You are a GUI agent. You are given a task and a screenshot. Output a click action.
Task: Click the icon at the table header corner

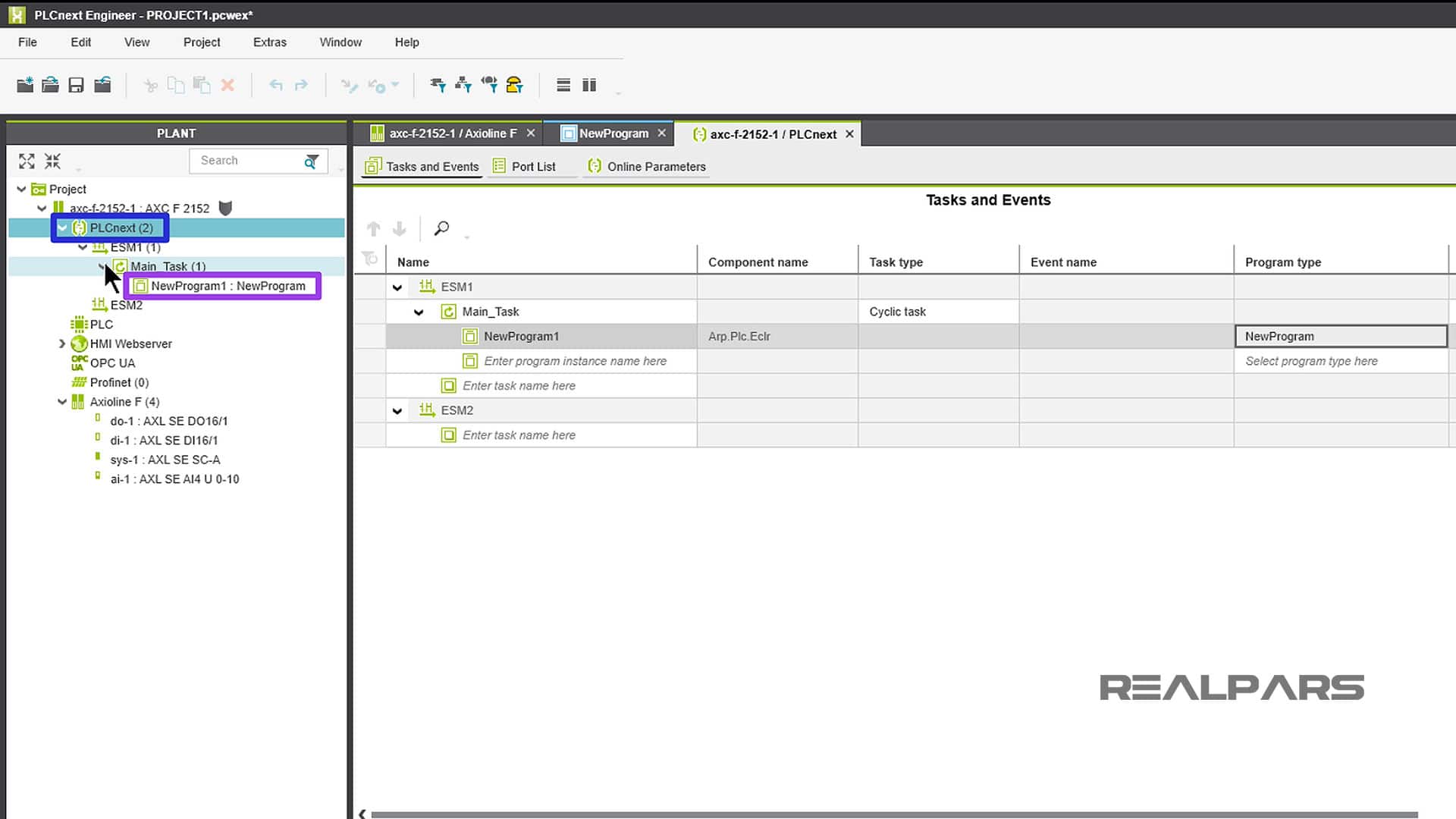370,259
